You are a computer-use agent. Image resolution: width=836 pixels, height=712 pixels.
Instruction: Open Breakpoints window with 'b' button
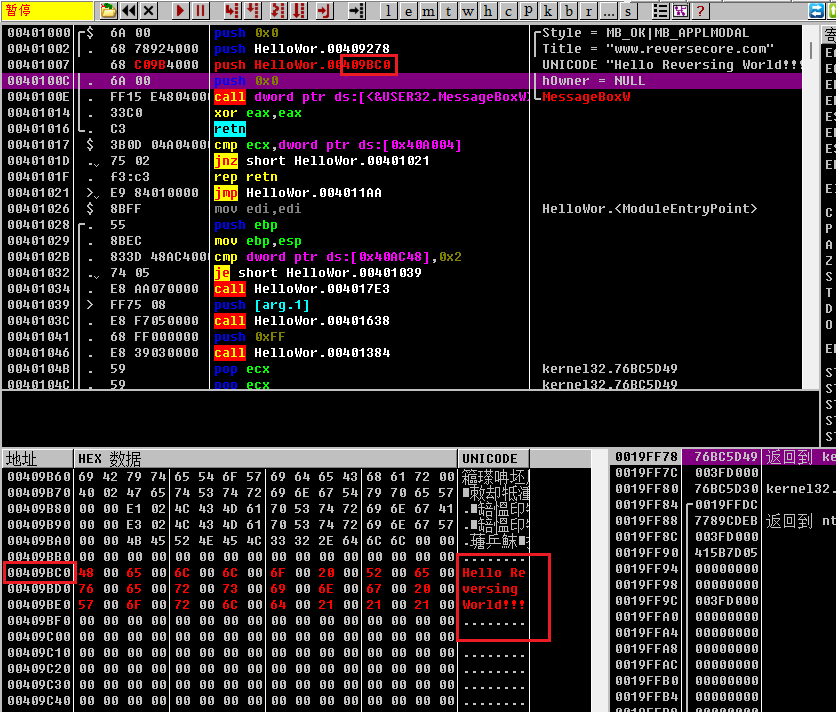(569, 11)
